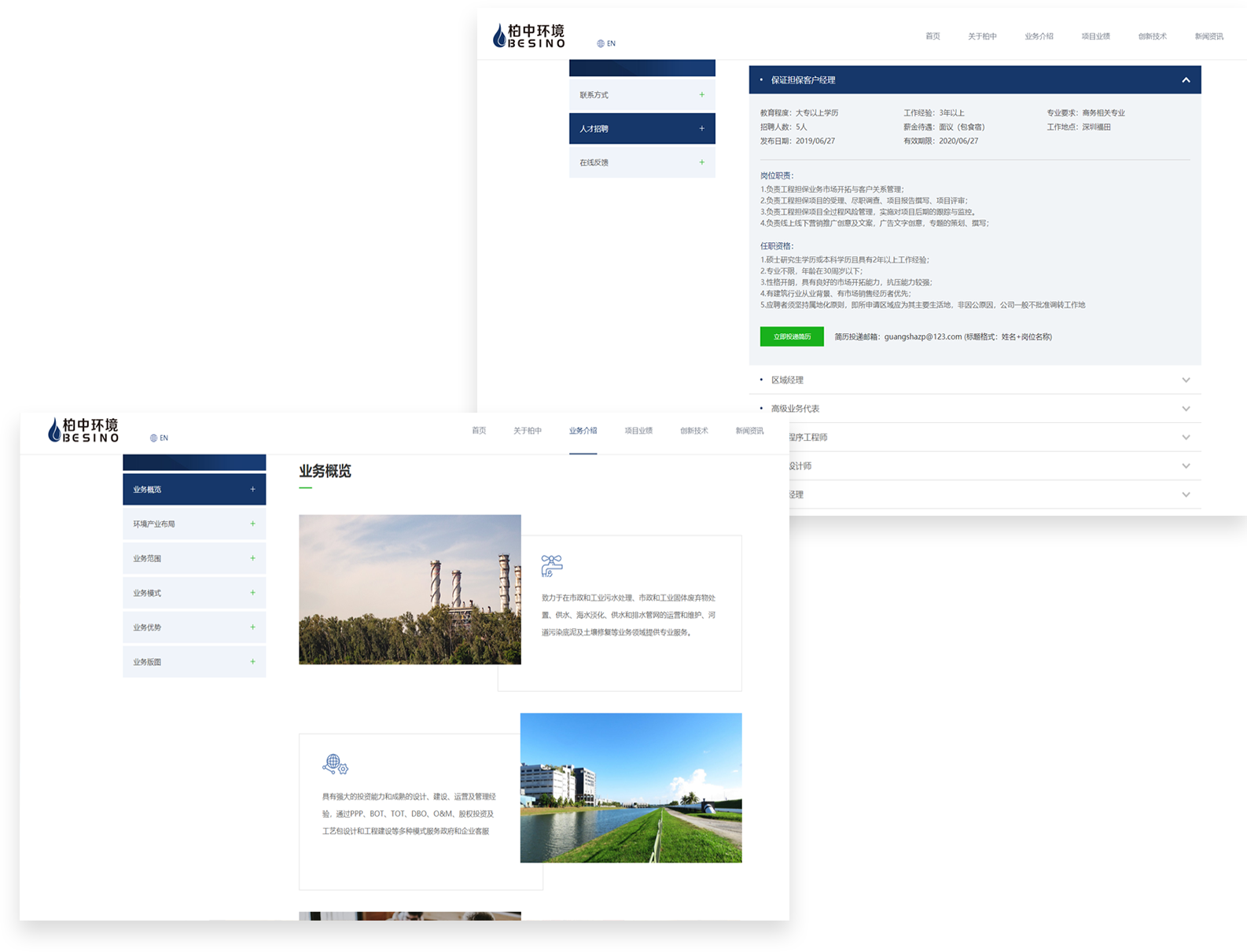The height and width of the screenshot is (952, 1247).
Task: Select 业务范围 in the sidebar
Action: 194,558
